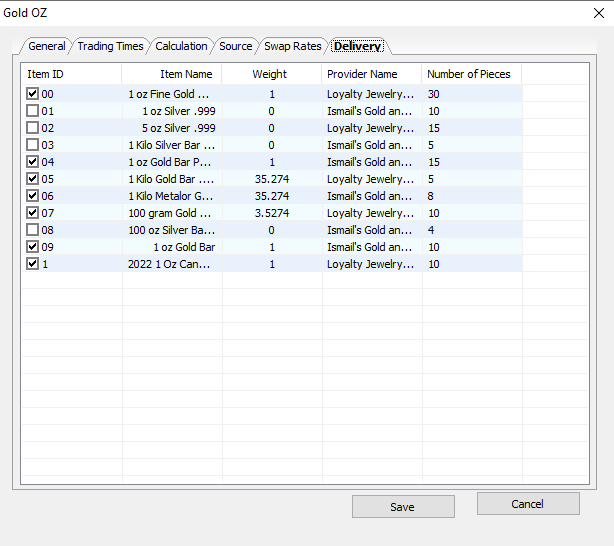Toggle the checkbox for item 08
The width and height of the screenshot is (614, 546).
pos(33,230)
